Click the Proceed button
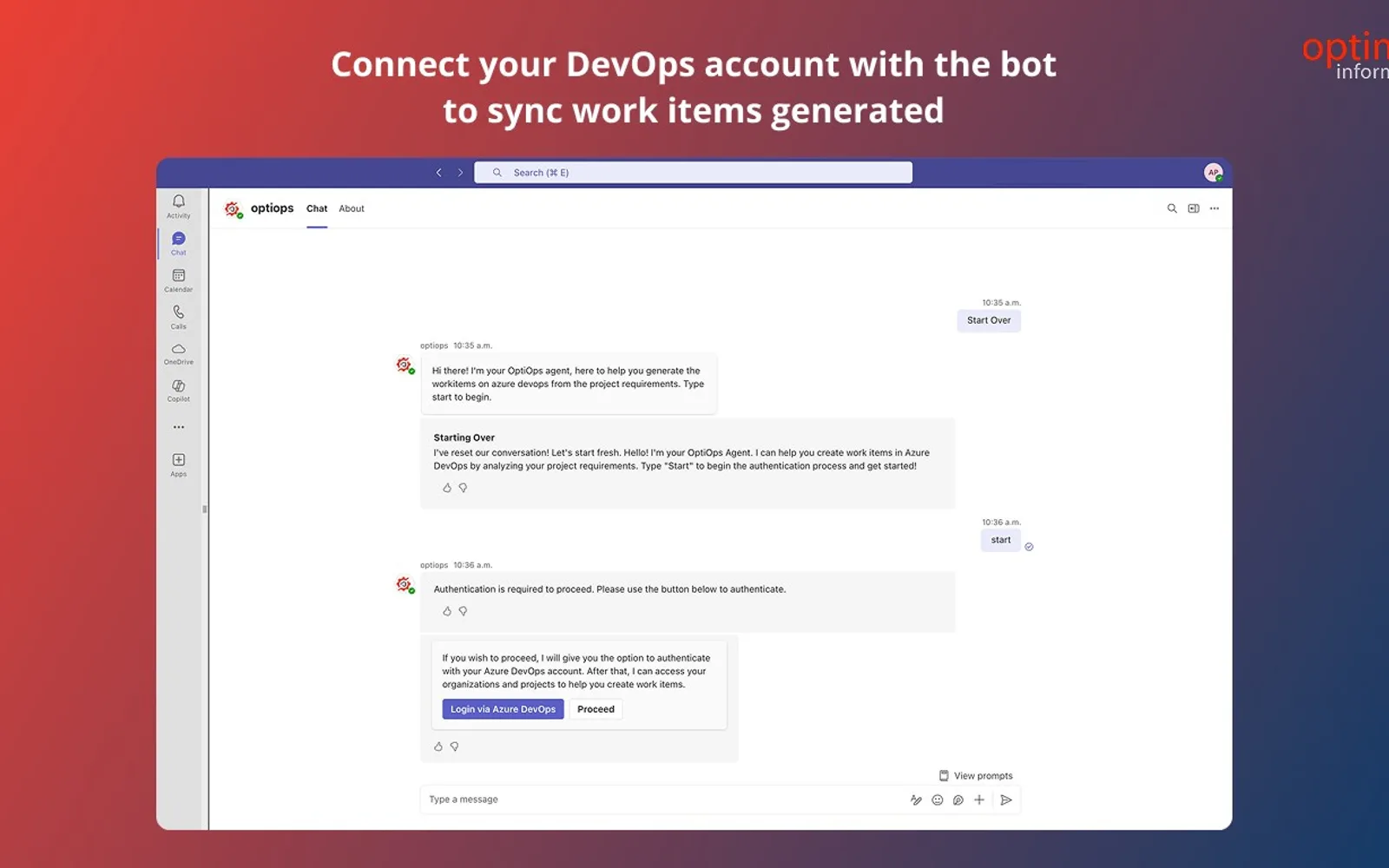Viewport: 1389px width, 868px height. [x=596, y=709]
